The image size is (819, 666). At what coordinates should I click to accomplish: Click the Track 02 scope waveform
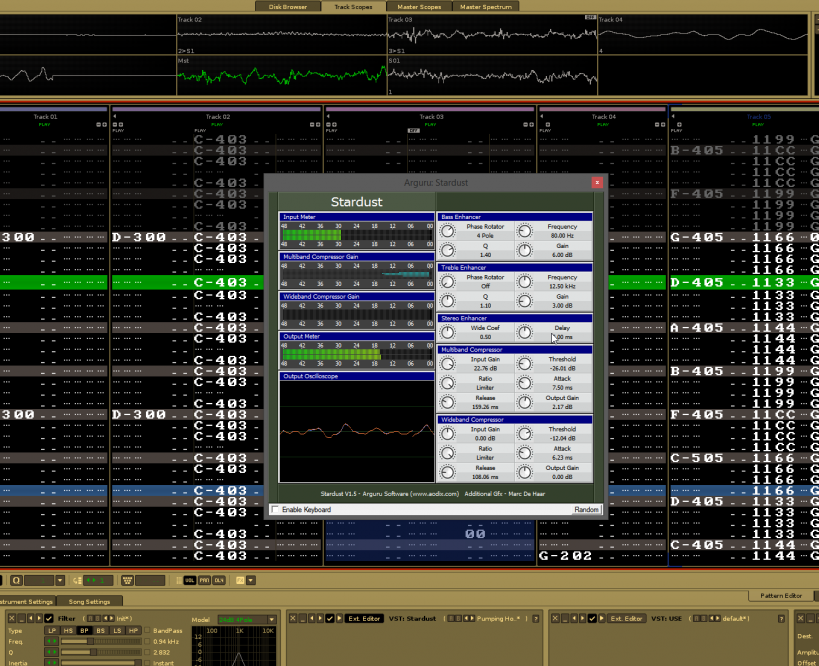[x=282, y=34]
